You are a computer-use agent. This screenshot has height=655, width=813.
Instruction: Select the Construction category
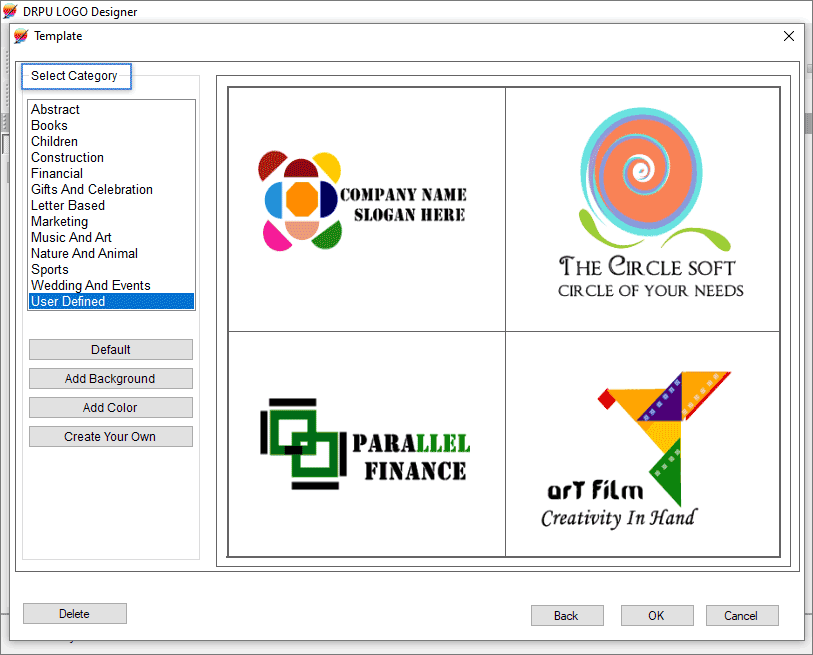tap(67, 157)
